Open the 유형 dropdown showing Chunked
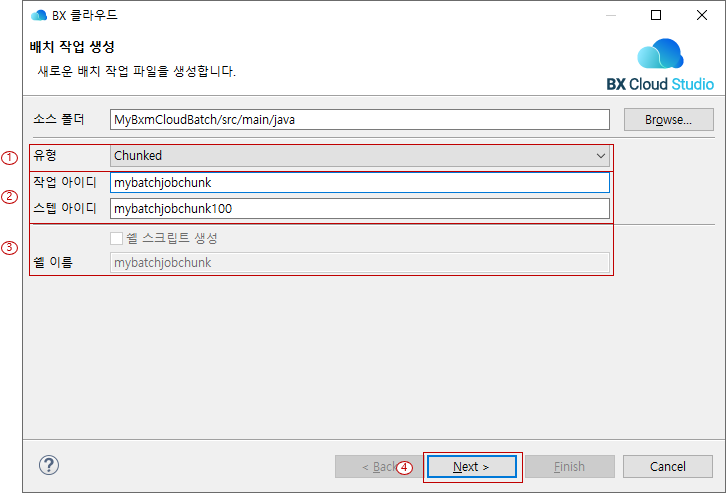The height and width of the screenshot is (493, 726). click(360, 156)
